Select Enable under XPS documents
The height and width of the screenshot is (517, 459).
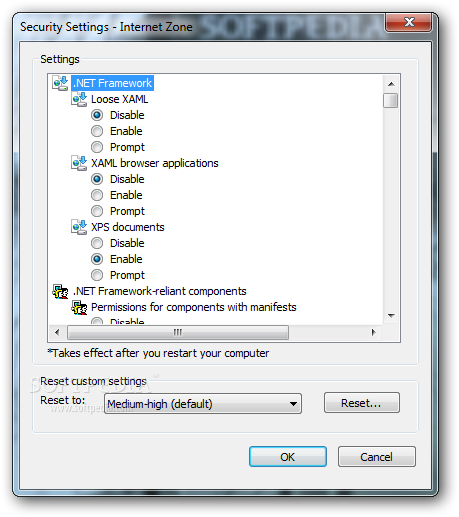[97, 259]
